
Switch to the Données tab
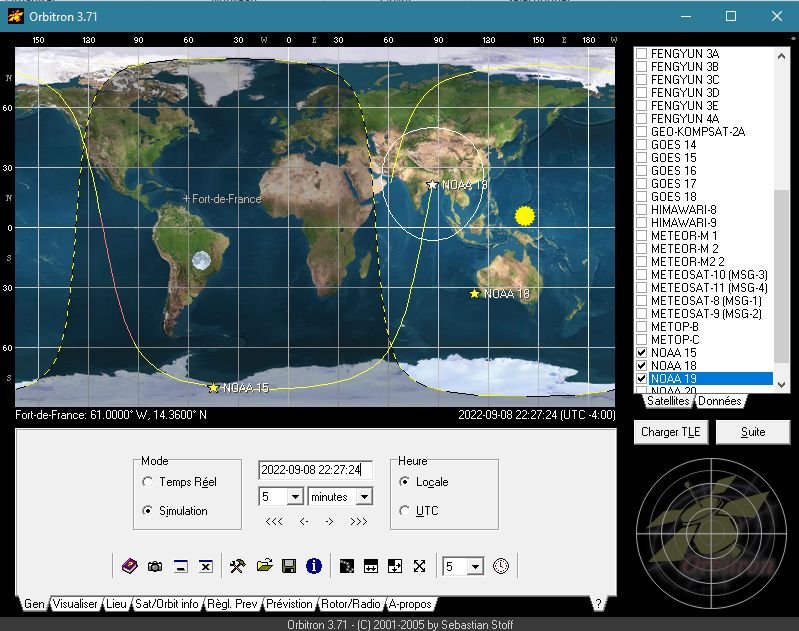(x=720, y=401)
